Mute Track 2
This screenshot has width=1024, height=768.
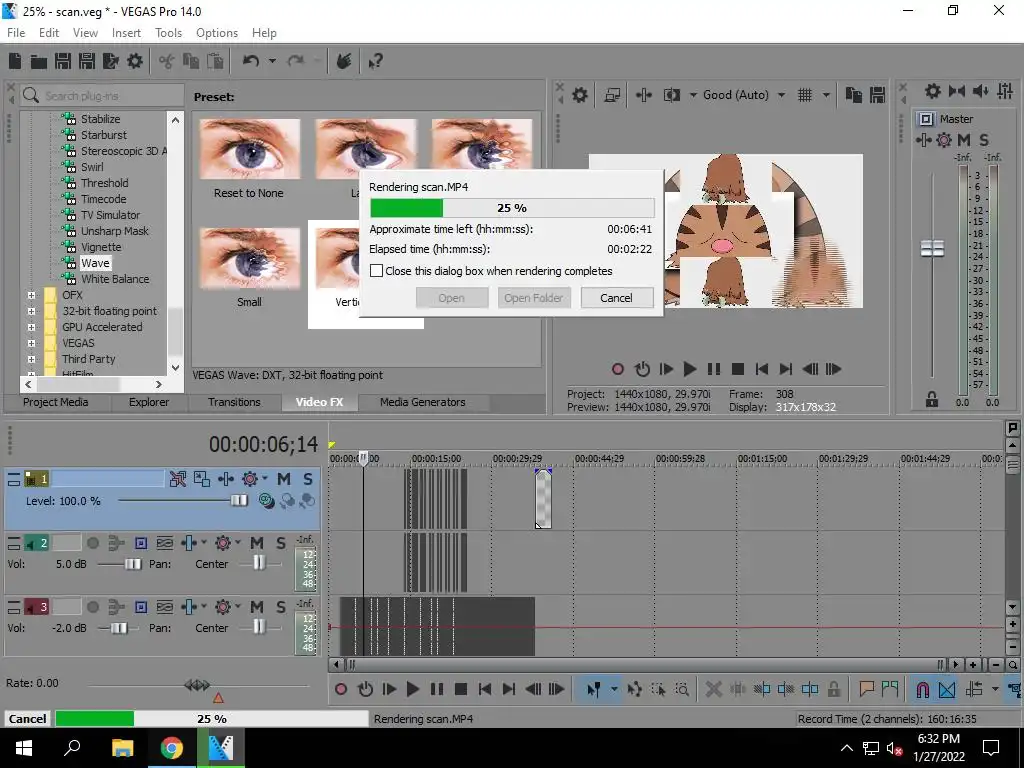(257, 543)
